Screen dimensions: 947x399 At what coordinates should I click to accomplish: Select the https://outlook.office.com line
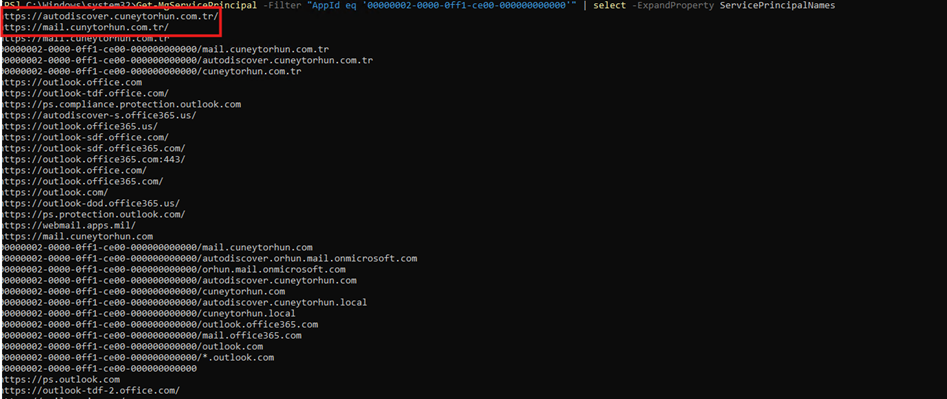(x=71, y=82)
